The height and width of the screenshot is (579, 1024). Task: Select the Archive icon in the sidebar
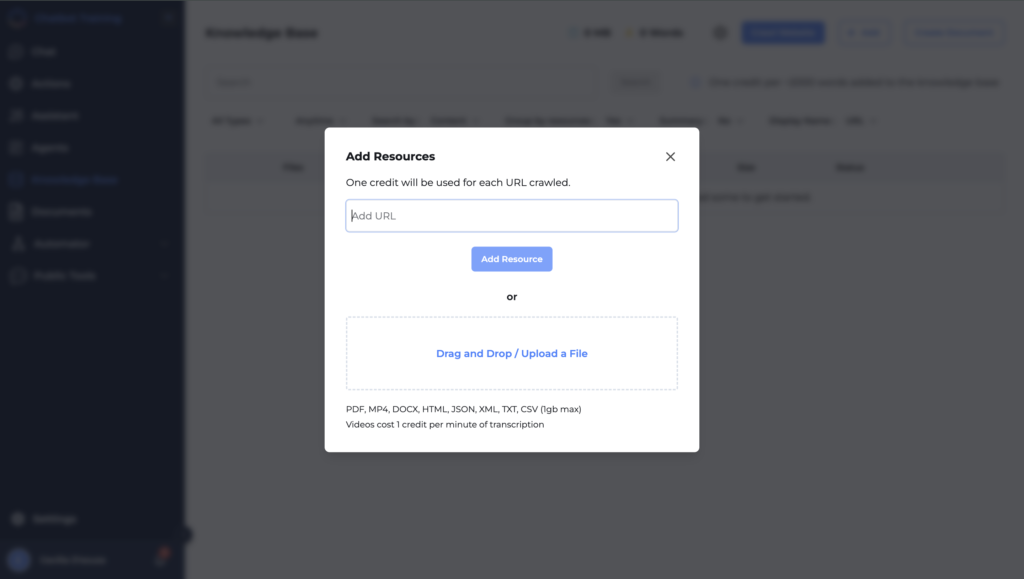(x=18, y=83)
